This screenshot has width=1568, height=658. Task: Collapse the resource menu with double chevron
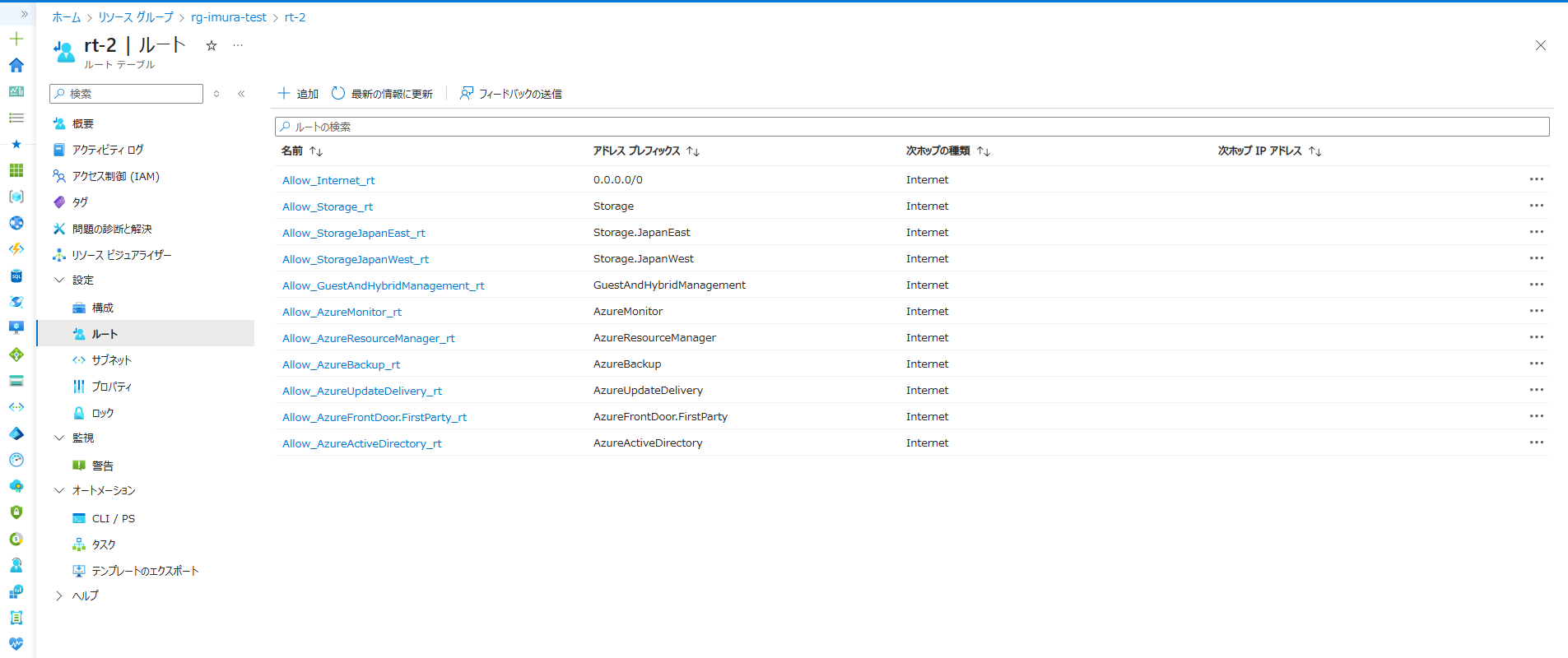(241, 94)
